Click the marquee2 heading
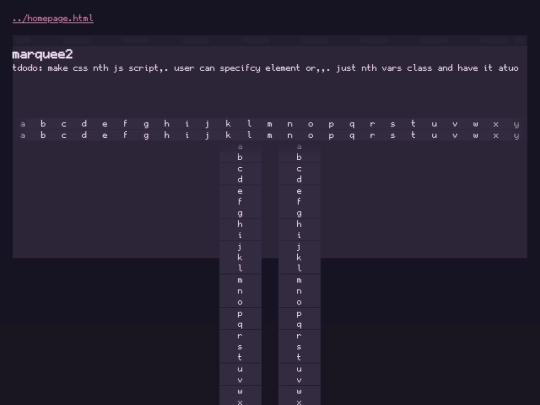The width and height of the screenshot is (540, 405). click(42, 54)
